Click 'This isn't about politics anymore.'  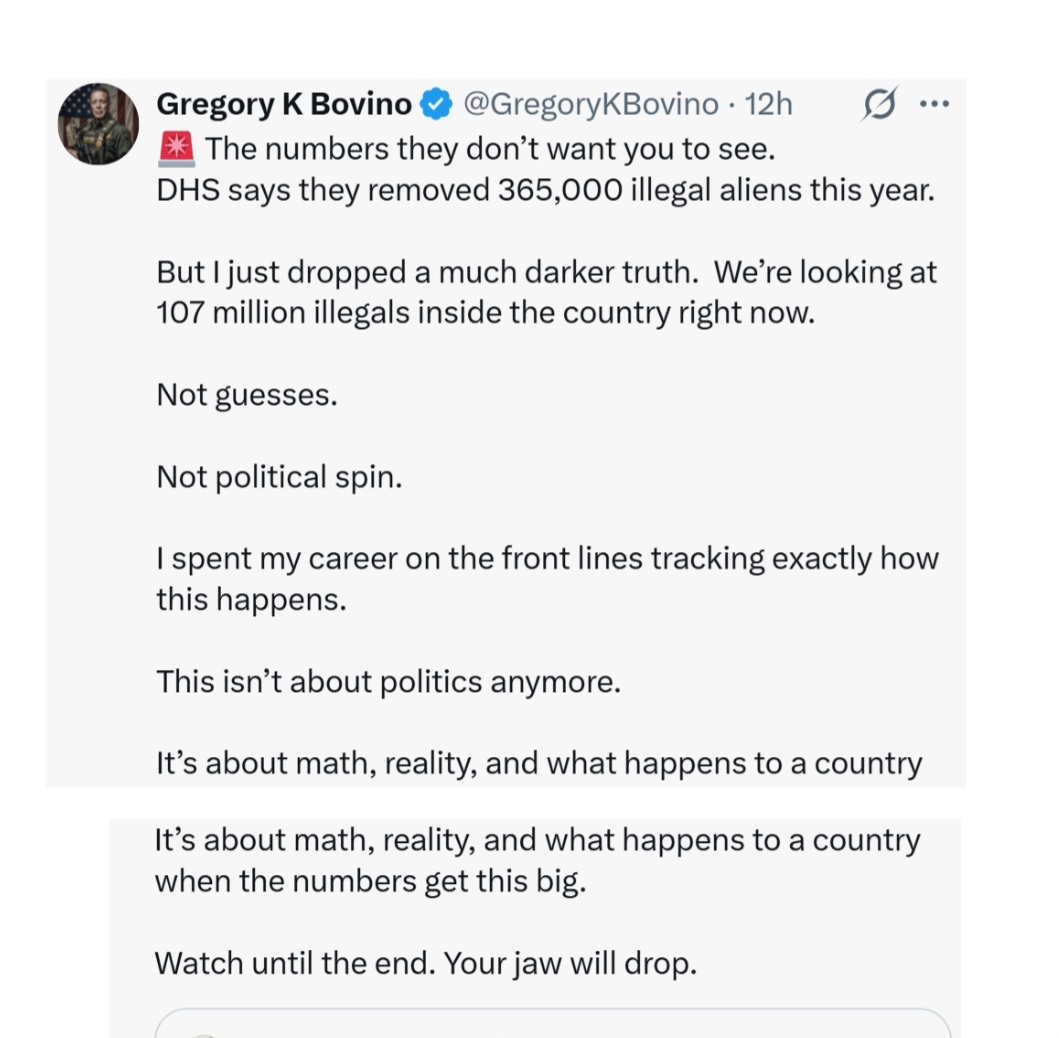[x=388, y=682]
